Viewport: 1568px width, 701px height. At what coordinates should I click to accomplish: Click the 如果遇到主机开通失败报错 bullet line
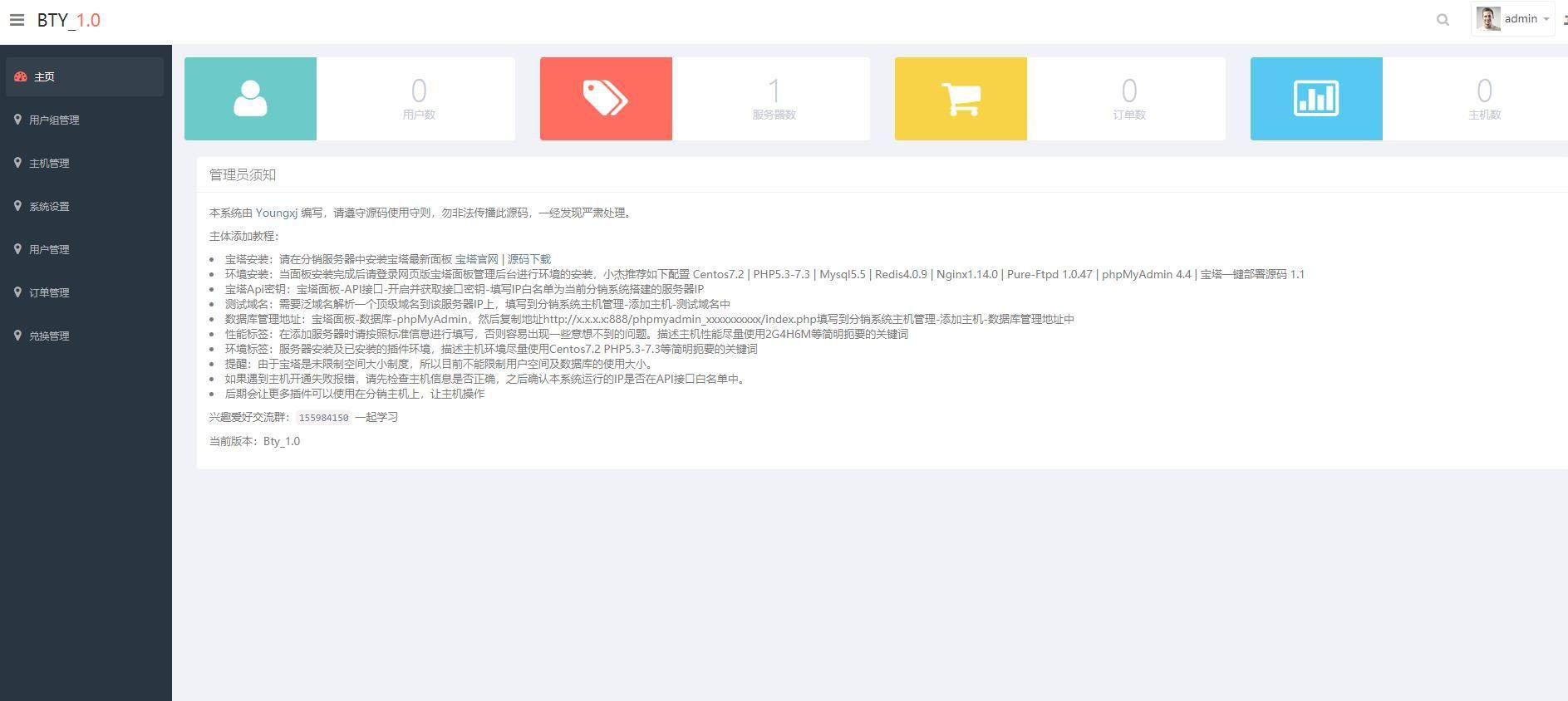coord(487,379)
